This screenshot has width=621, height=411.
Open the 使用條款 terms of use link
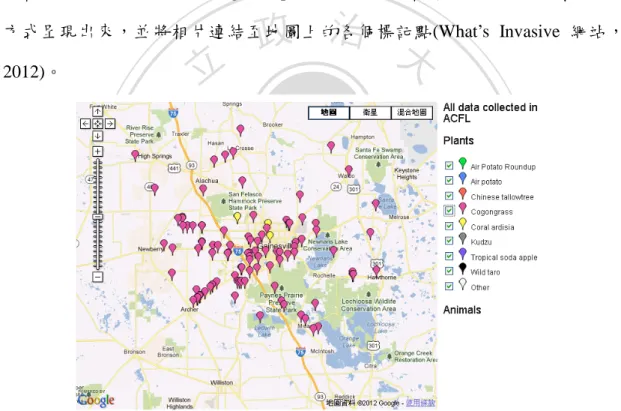pos(420,403)
